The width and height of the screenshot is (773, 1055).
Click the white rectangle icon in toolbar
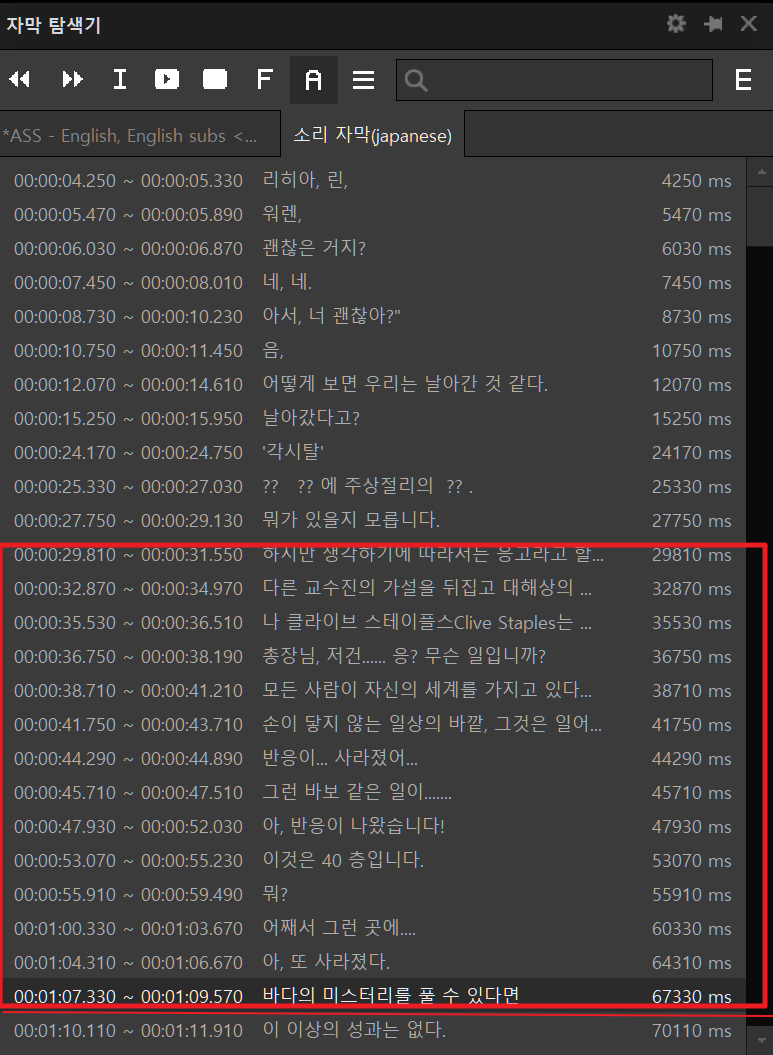click(x=215, y=79)
